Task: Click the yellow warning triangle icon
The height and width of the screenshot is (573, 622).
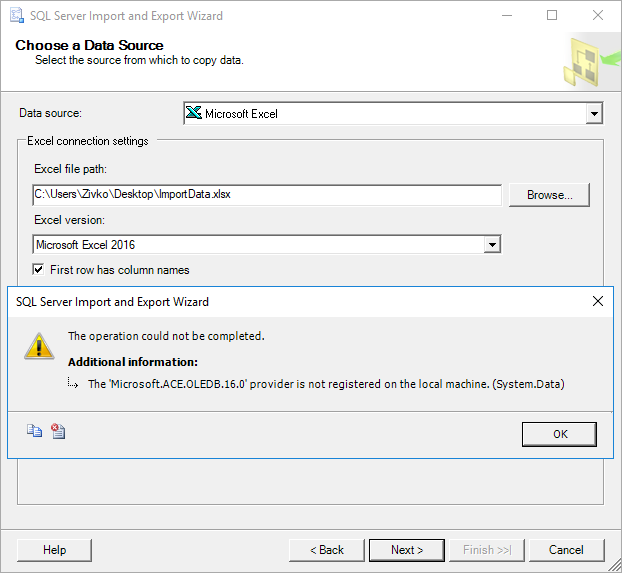Action: 40,346
